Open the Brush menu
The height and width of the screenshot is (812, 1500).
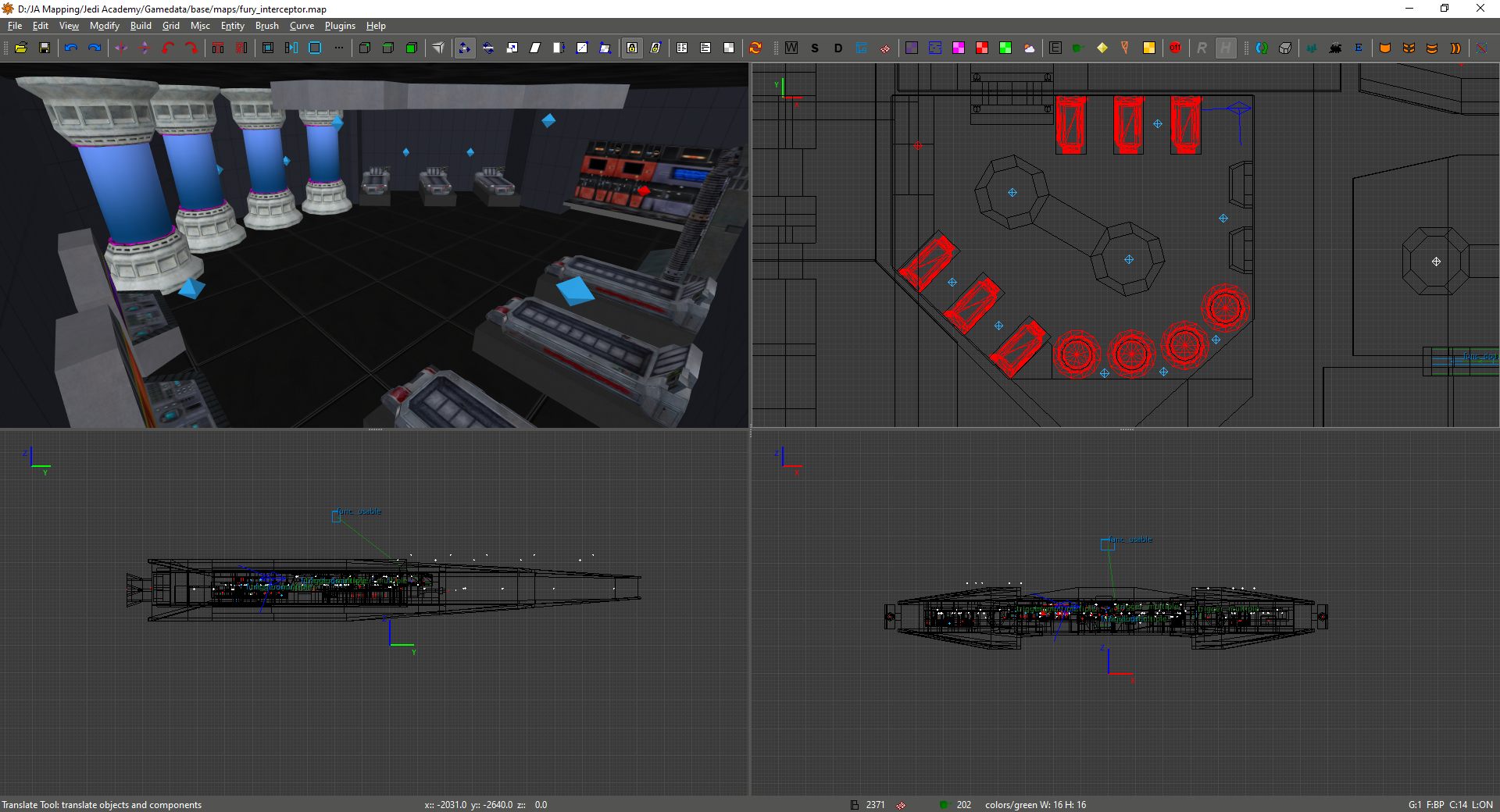pos(266,26)
